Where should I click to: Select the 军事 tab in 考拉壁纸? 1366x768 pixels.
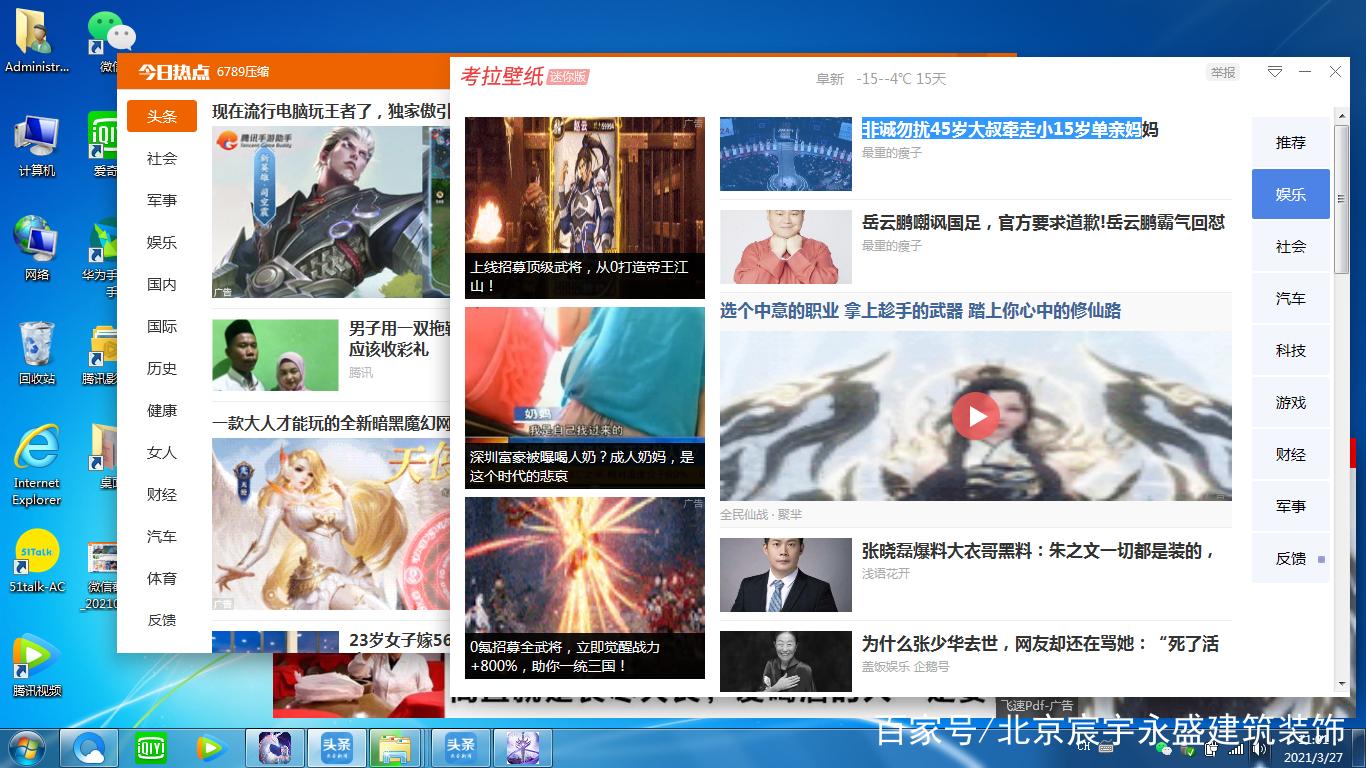tap(1291, 506)
